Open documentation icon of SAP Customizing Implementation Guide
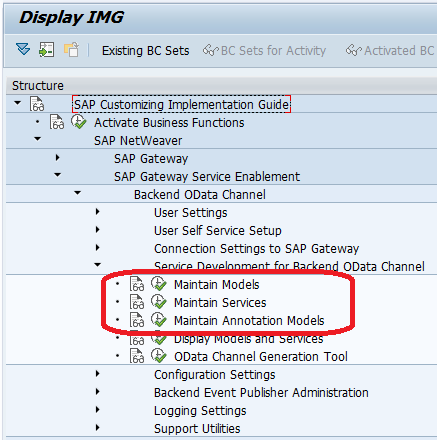This screenshot has width=437, height=440. 37,104
